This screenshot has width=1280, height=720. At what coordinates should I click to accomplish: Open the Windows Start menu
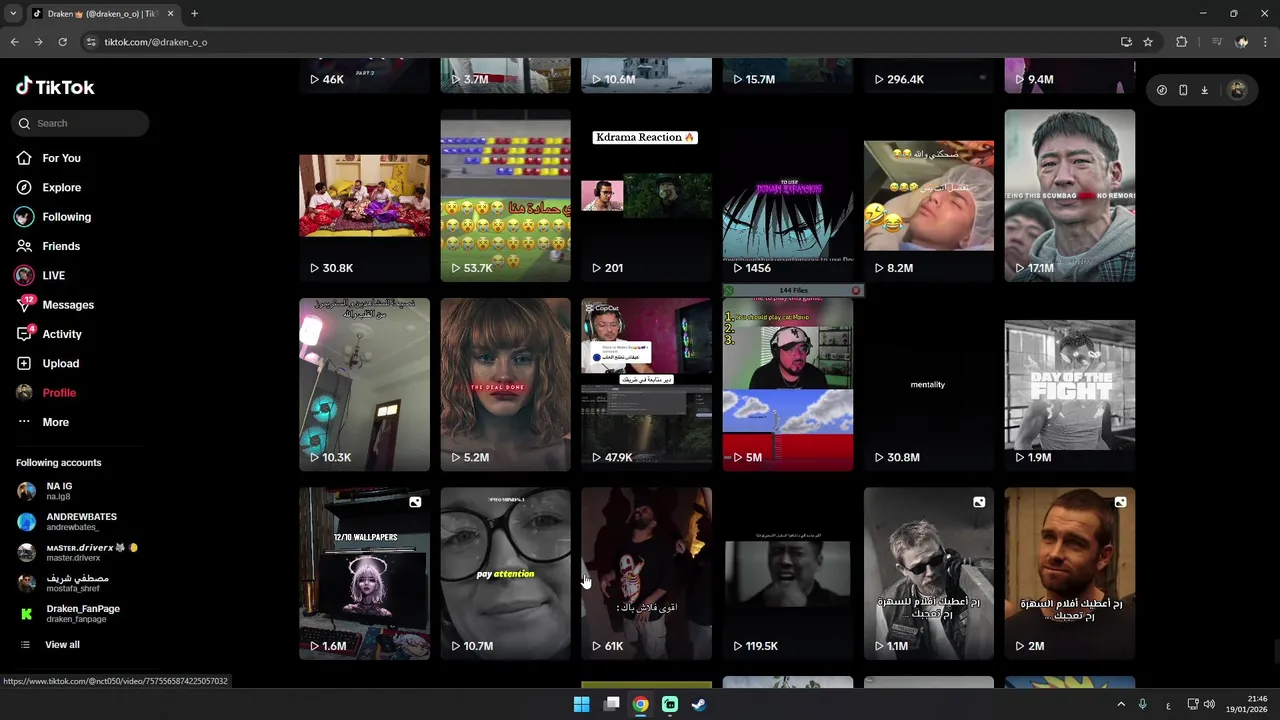(581, 705)
